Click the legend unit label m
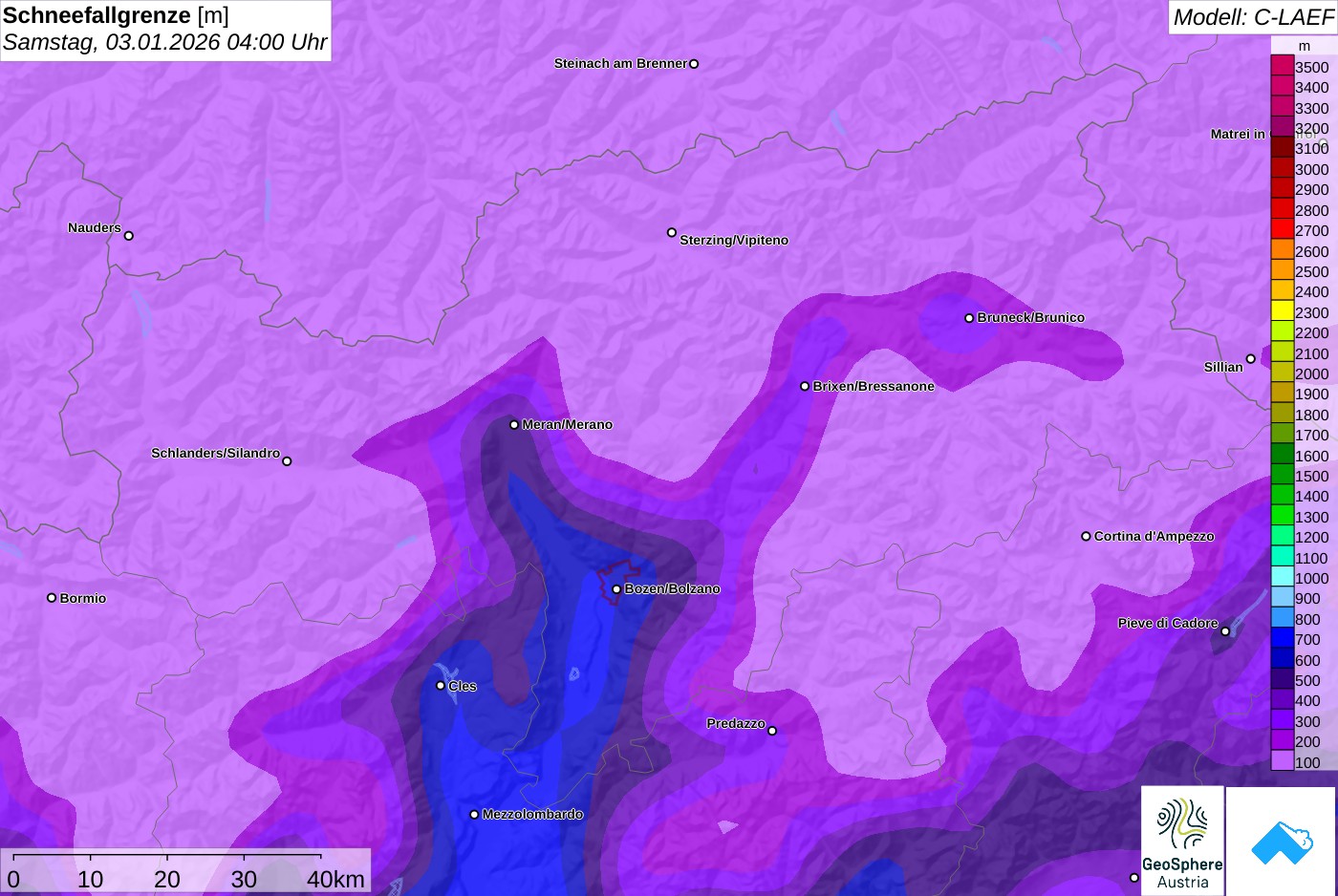Viewport: 1338px width, 896px height. (x=1304, y=46)
